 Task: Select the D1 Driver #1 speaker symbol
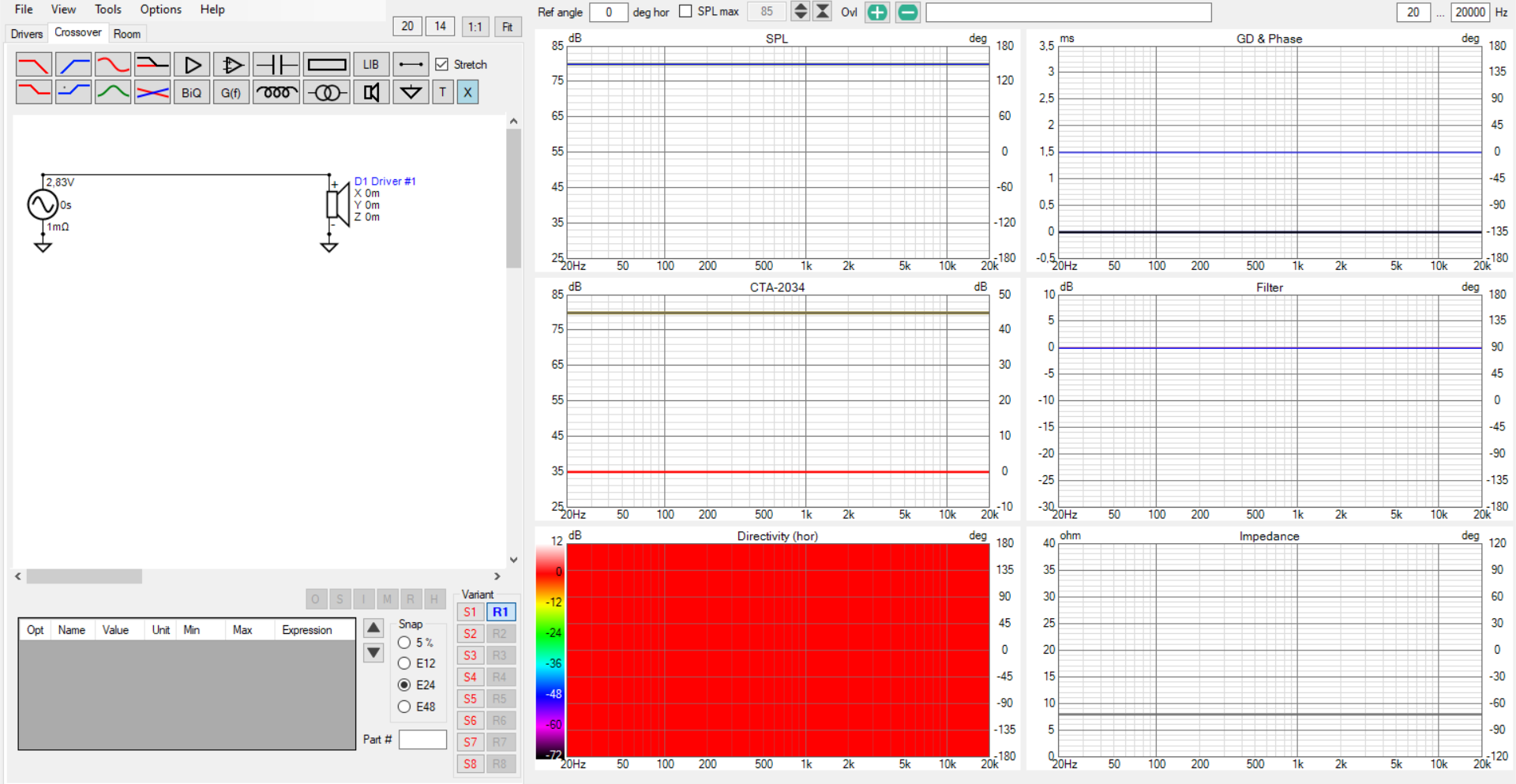(x=338, y=204)
